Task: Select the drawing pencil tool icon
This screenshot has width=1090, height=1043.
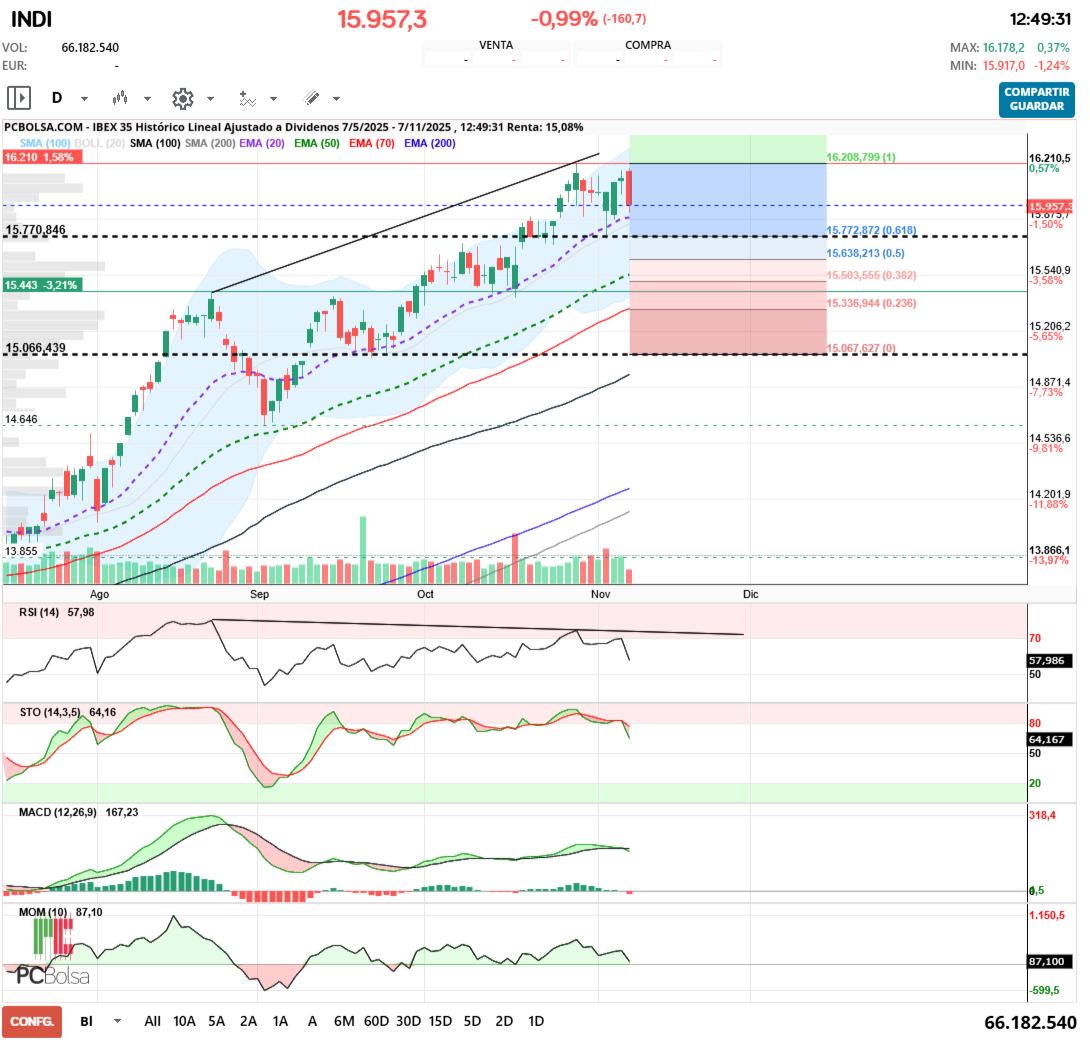Action: pyautogui.click(x=312, y=98)
